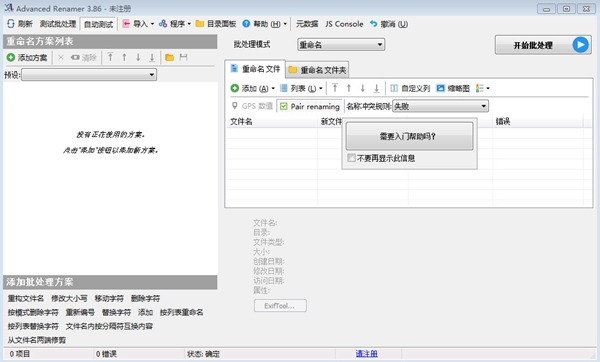Click the 状态: 确定 status text
The width and height of the screenshot is (600, 362).
point(203,354)
